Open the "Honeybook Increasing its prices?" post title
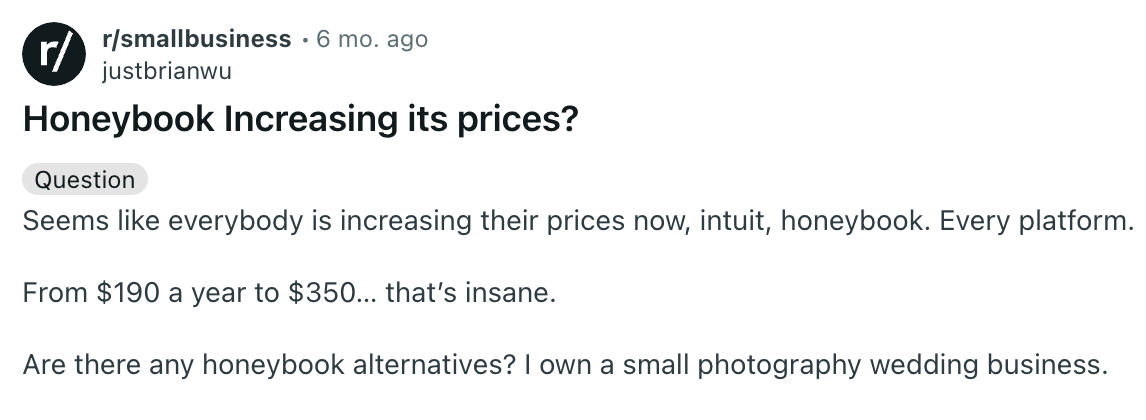 [301, 120]
